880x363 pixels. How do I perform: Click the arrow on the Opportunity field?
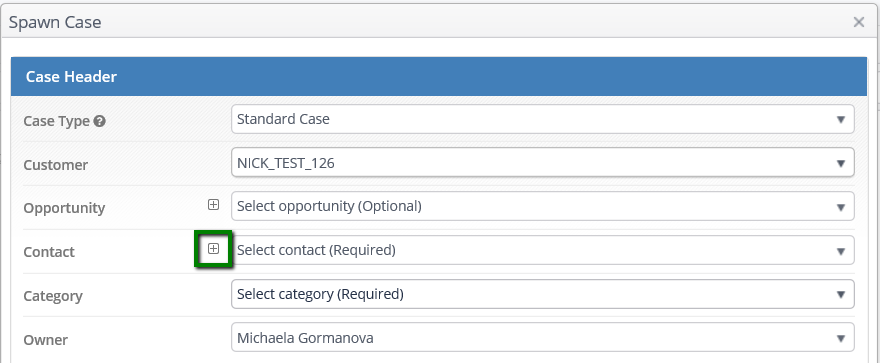[x=841, y=207]
